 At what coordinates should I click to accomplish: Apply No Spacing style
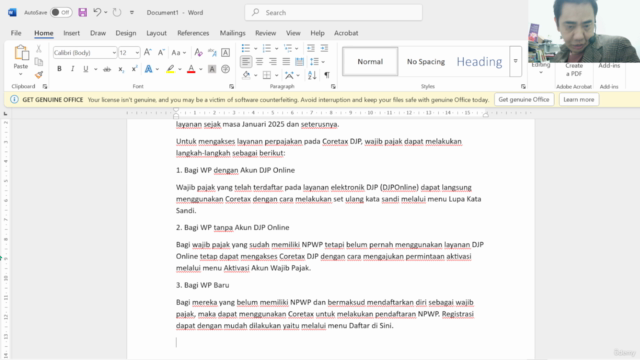click(426, 62)
